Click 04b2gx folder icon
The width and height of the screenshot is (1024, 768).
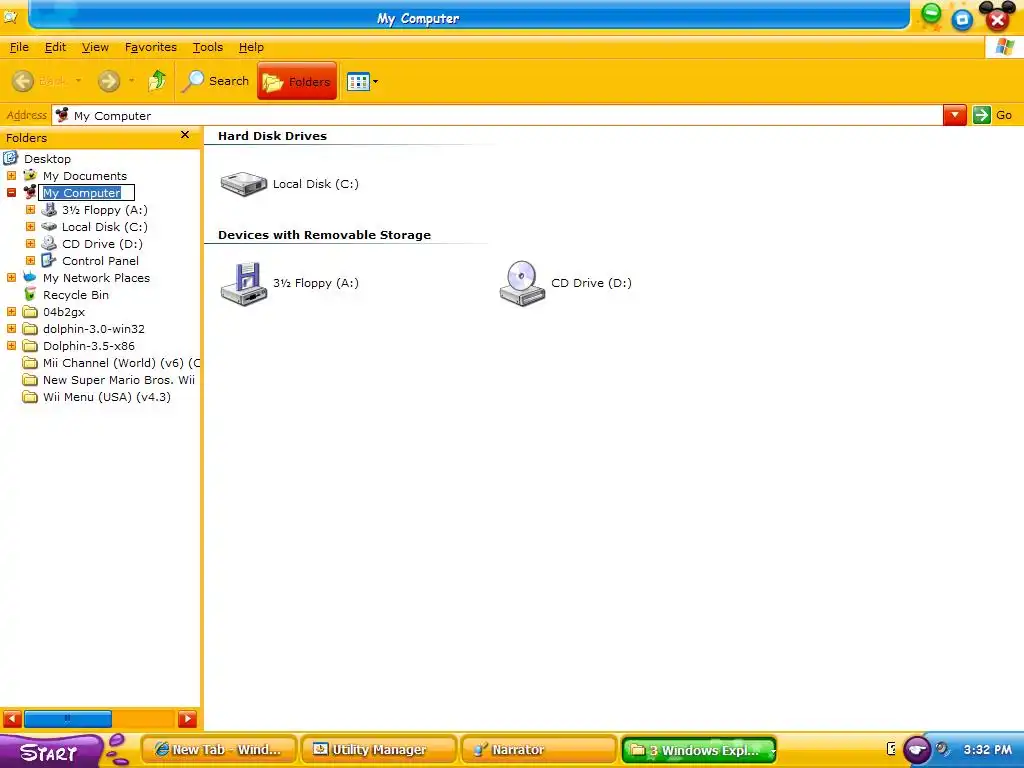tap(30, 312)
